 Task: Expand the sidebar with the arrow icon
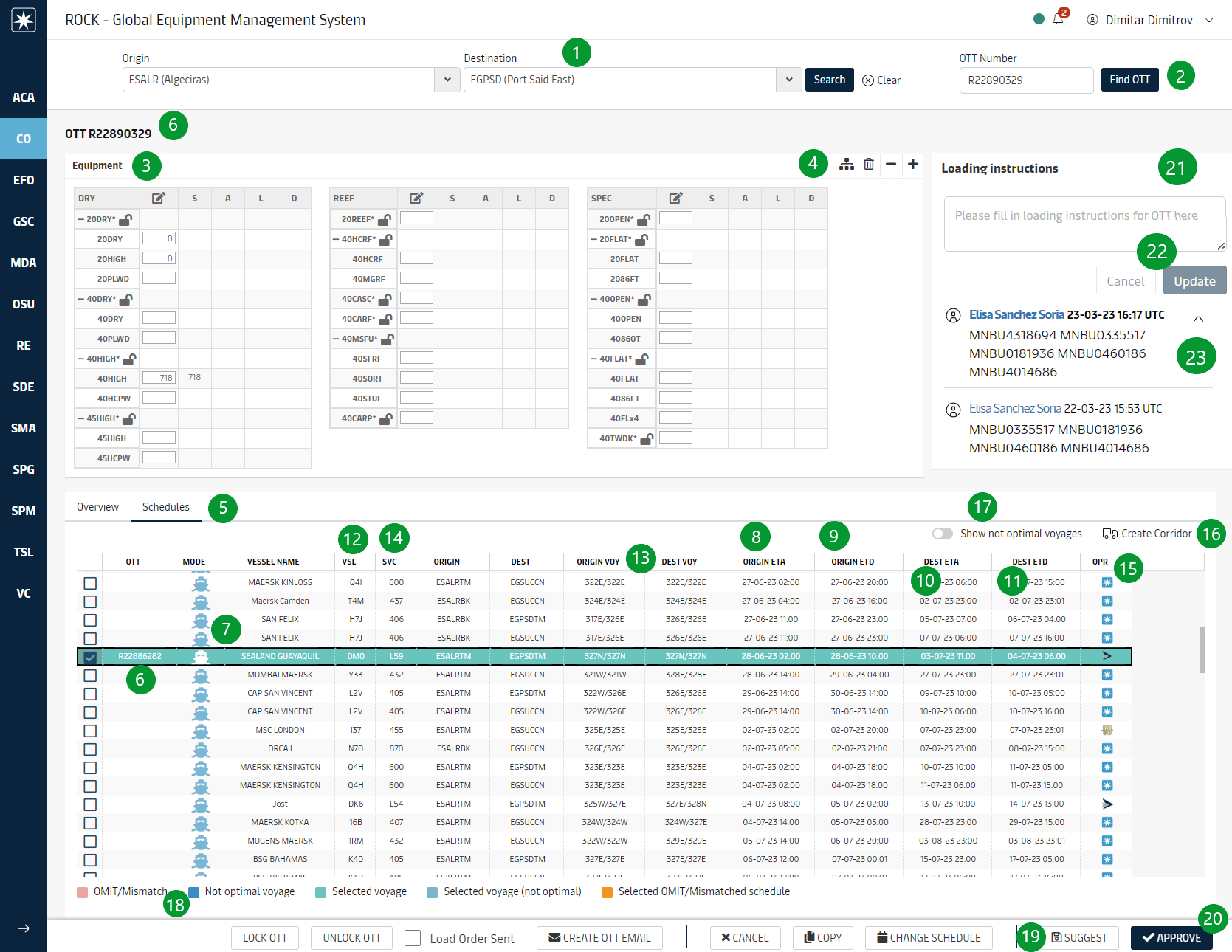[x=24, y=928]
